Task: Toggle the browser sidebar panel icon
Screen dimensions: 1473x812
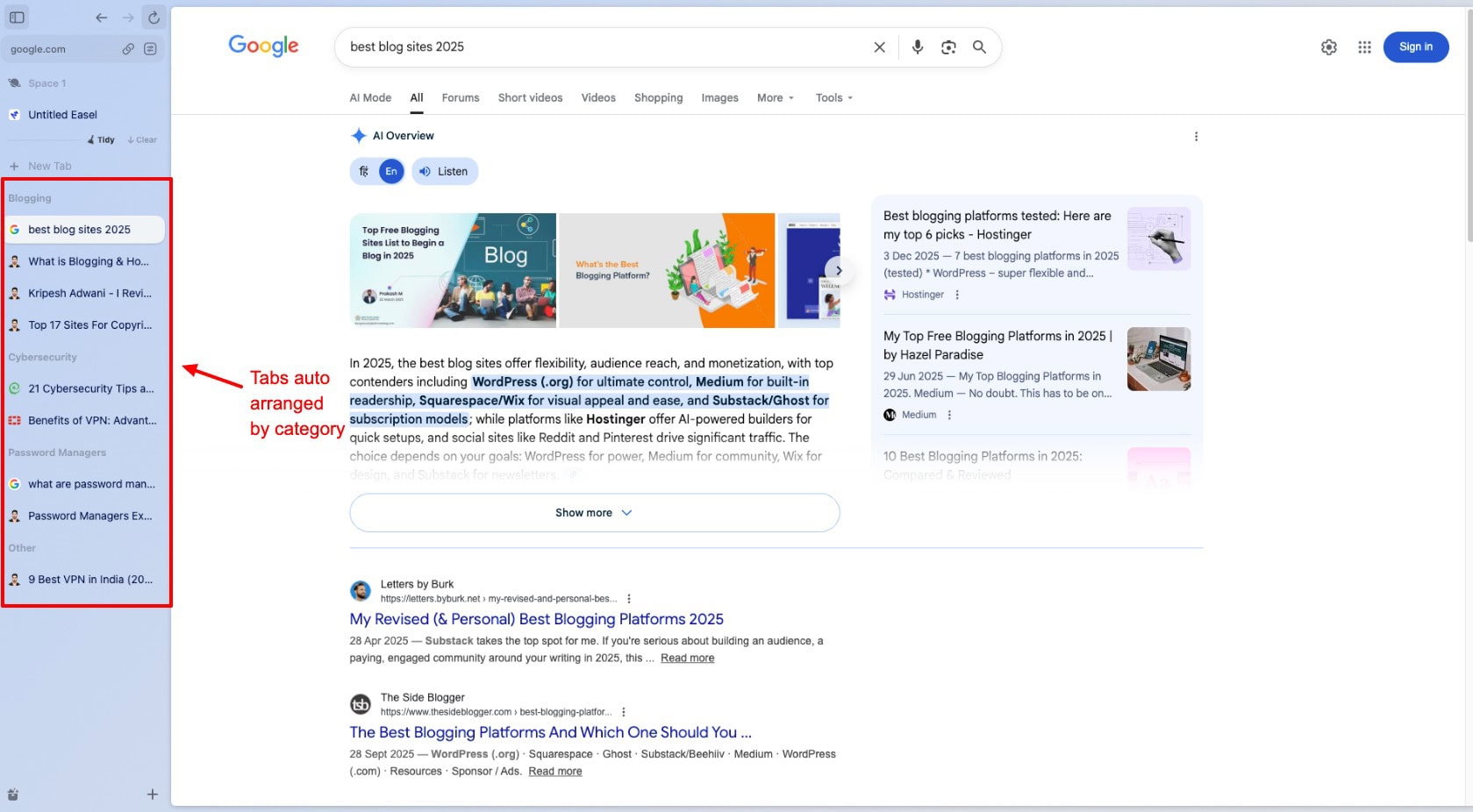Action: 17,18
